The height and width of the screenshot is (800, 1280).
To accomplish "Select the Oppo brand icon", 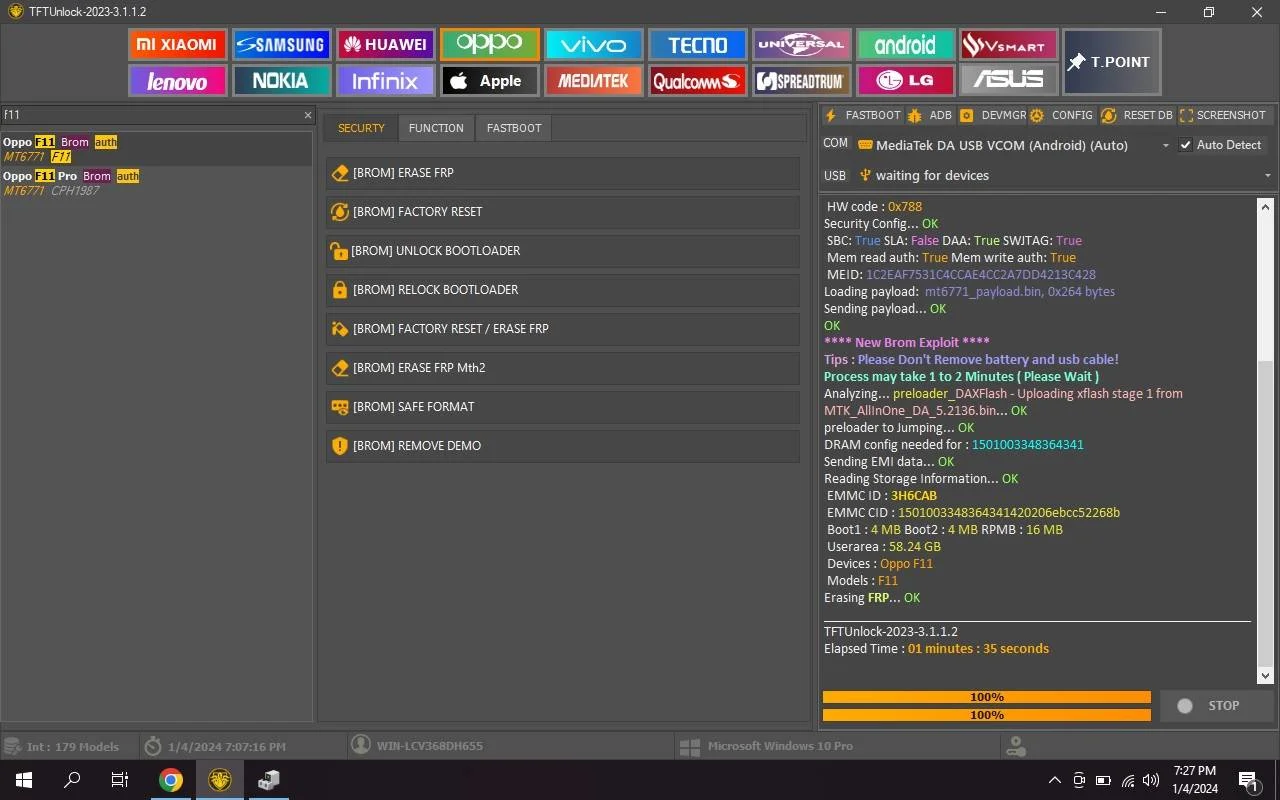I will click(x=489, y=44).
